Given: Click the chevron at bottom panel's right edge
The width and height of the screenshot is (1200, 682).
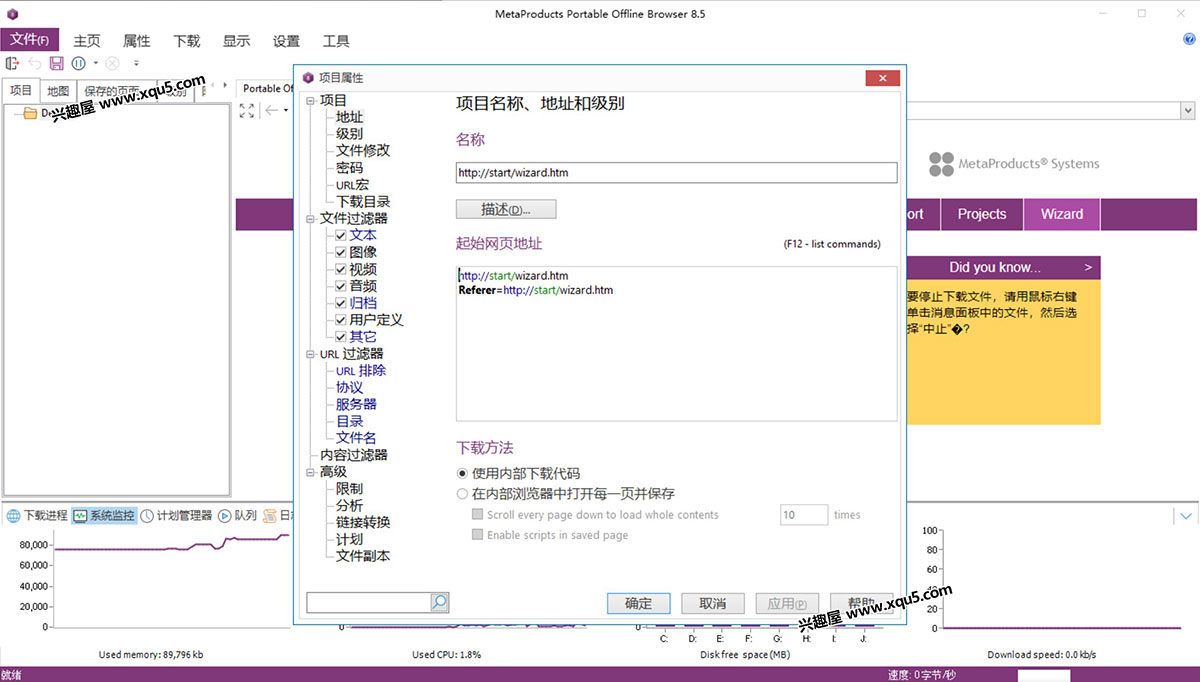Looking at the screenshot, I should [x=1186, y=516].
